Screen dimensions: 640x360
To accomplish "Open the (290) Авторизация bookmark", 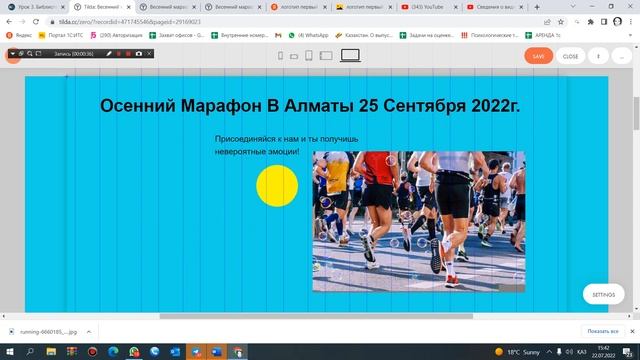I will [x=116, y=36].
